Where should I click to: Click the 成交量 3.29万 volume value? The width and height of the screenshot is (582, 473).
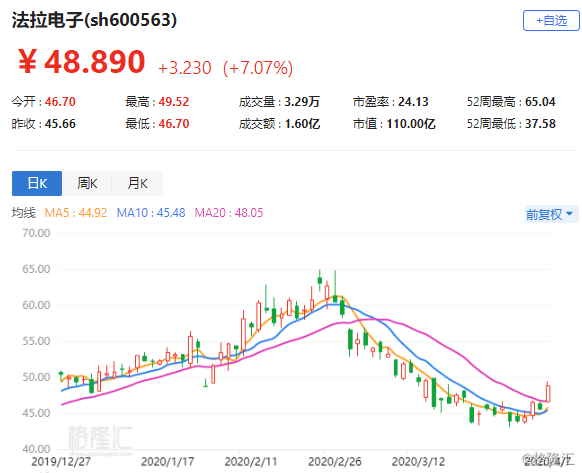tap(279, 101)
